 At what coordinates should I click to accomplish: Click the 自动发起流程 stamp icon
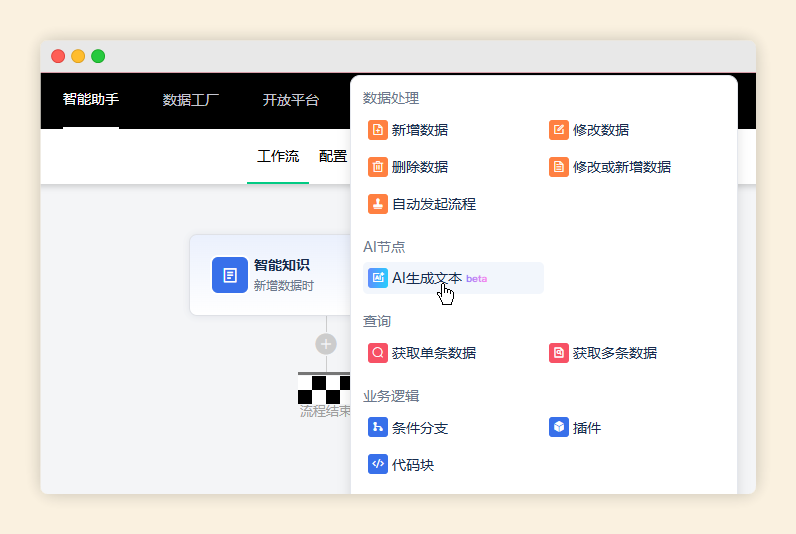[377, 204]
